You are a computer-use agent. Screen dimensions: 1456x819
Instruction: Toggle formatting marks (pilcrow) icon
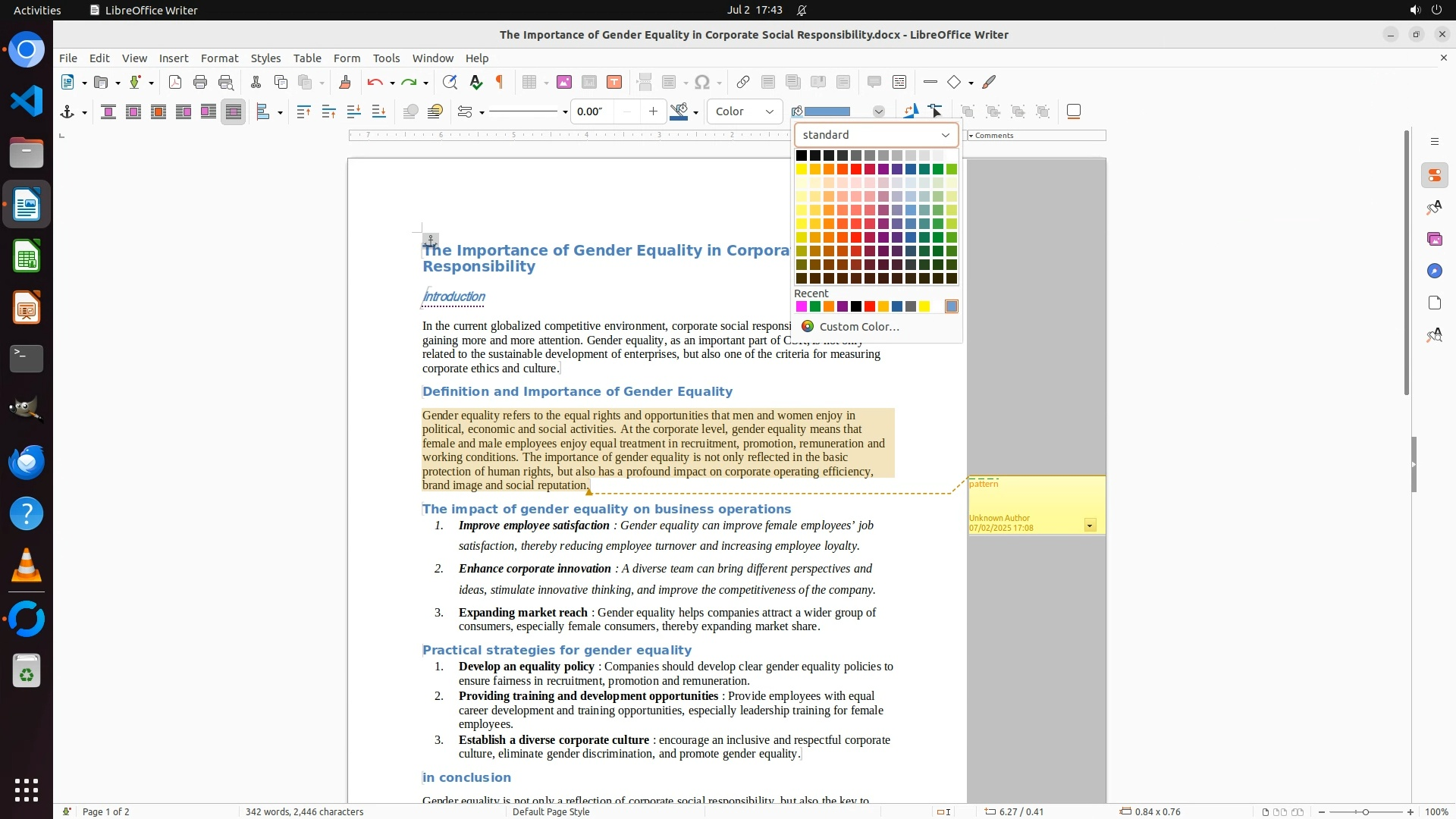500,83
